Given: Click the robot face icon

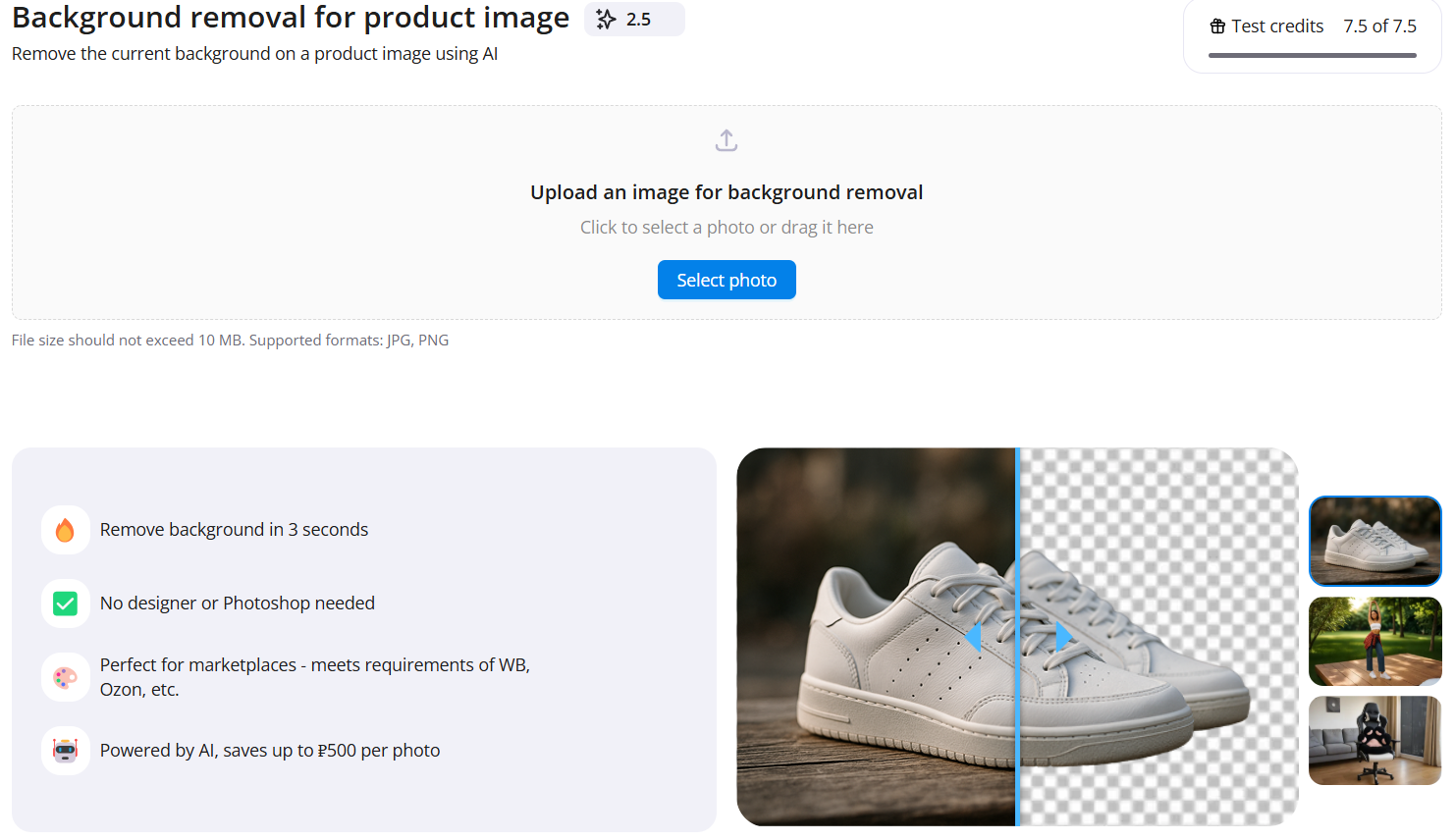Looking at the screenshot, I should [66, 751].
